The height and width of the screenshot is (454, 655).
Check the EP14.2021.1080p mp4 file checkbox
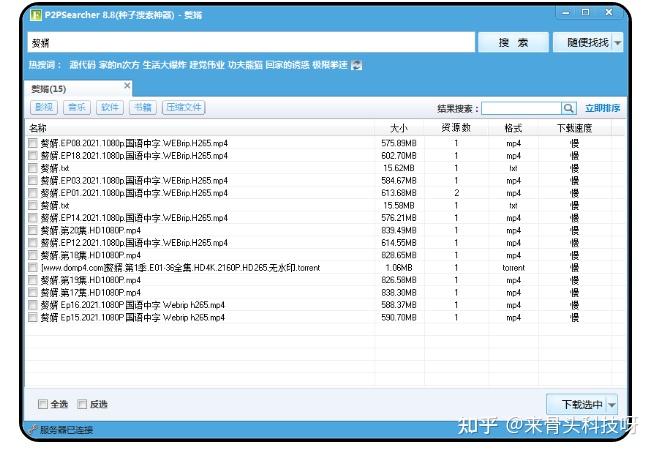click(x=33, y=218)
